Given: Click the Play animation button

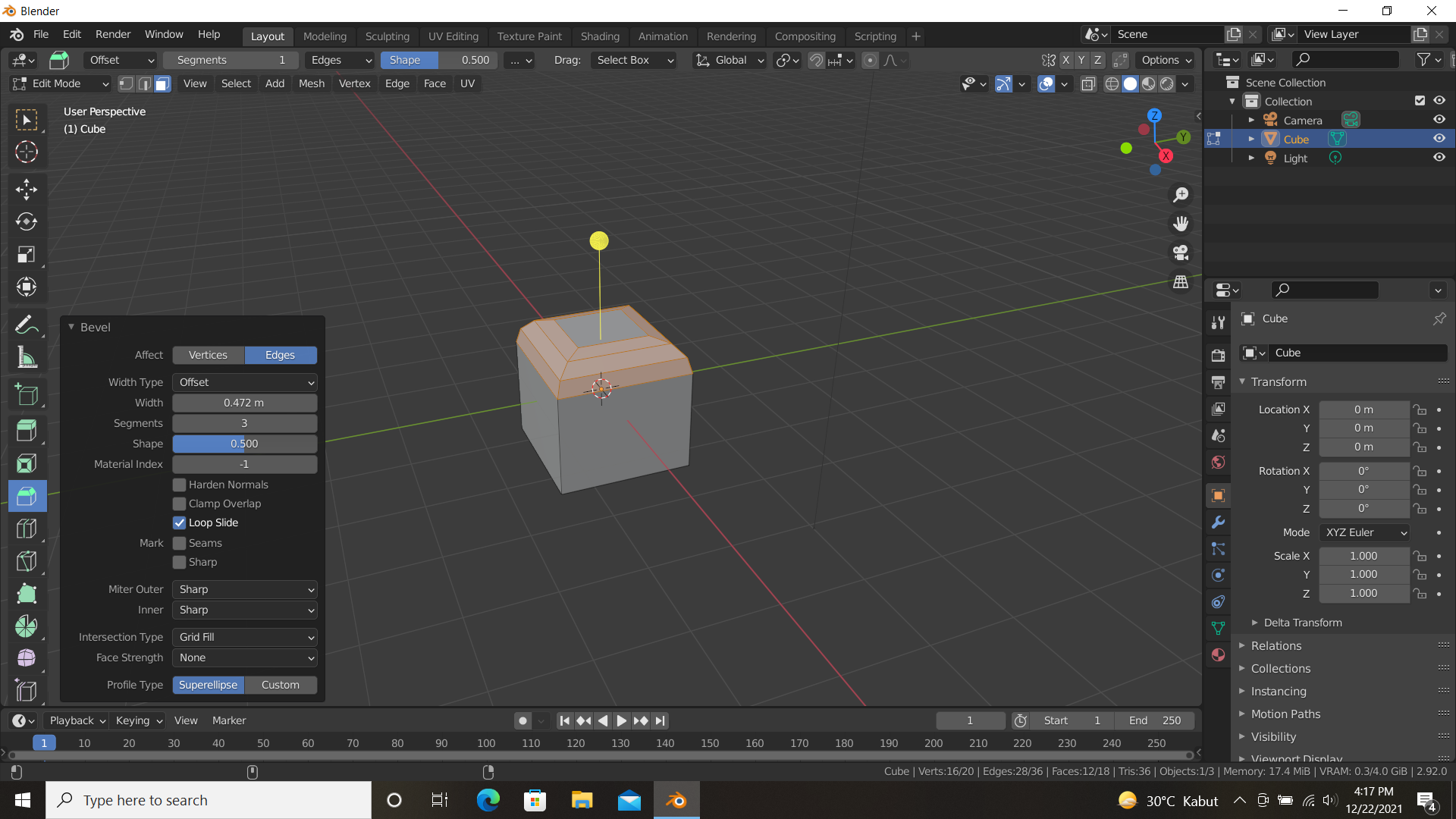Looking at the screenshot, I should pyautogui.click(x=621, y=720).
